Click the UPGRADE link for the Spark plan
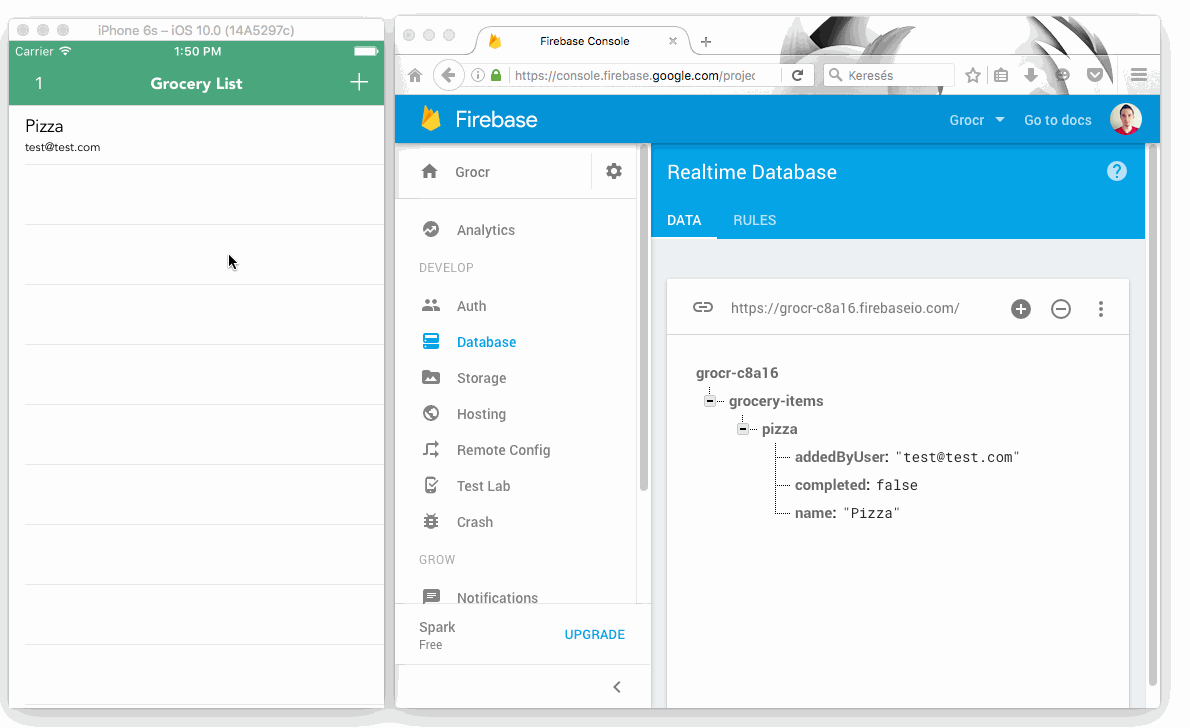Image resolution: width=1190 pixels, height=728 pixels. pyautogui.click(x=594, y=634)
